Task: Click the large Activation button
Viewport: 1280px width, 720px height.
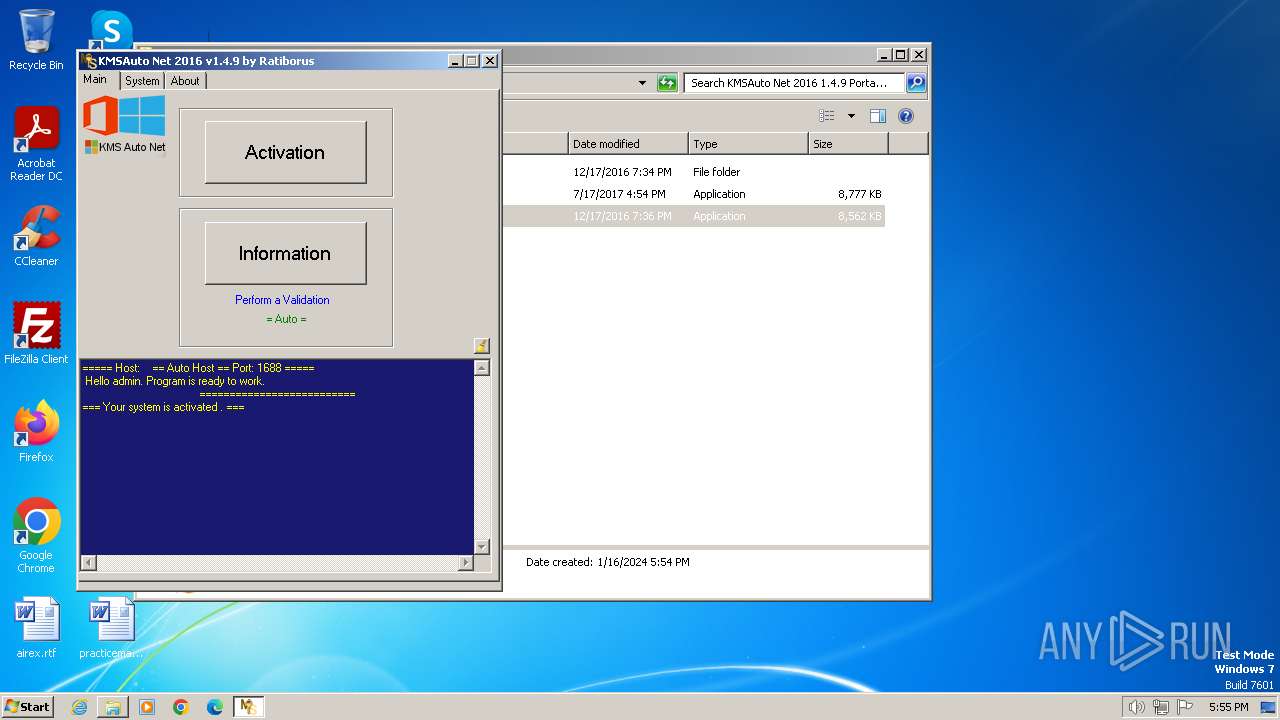Action: (x=285, y=152)
